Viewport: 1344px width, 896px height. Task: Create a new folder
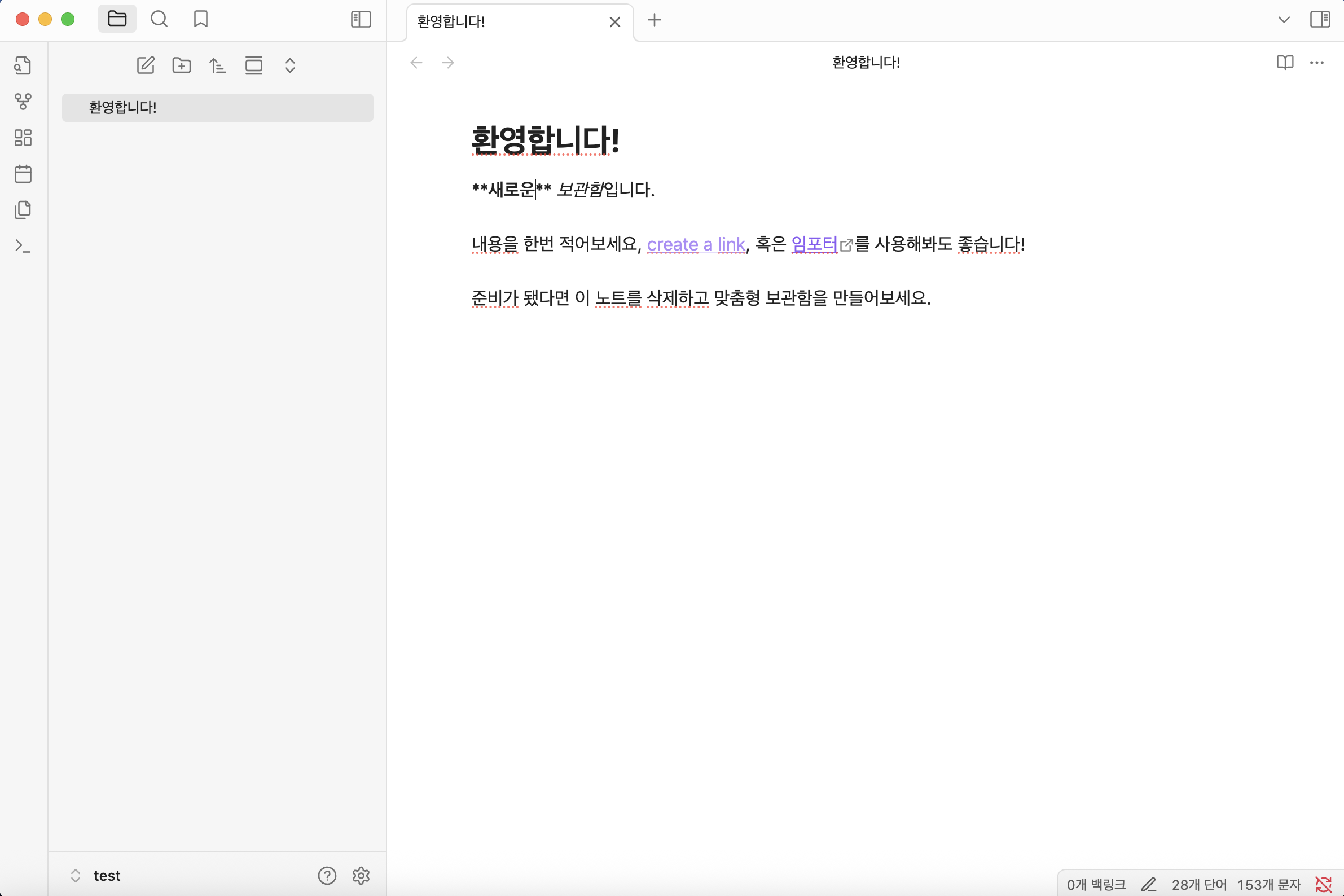click(x=182, y=65)
